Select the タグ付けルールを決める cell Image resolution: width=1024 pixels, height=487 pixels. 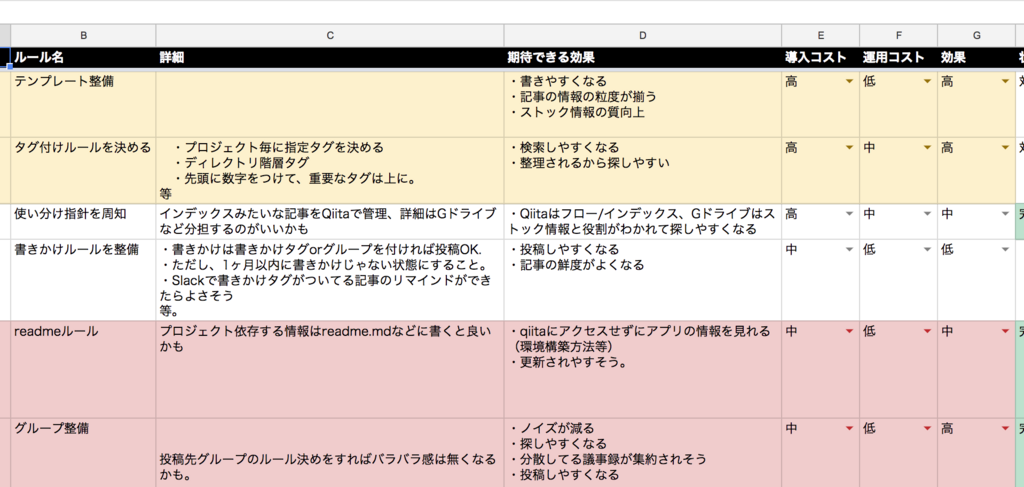coord(83,170)
